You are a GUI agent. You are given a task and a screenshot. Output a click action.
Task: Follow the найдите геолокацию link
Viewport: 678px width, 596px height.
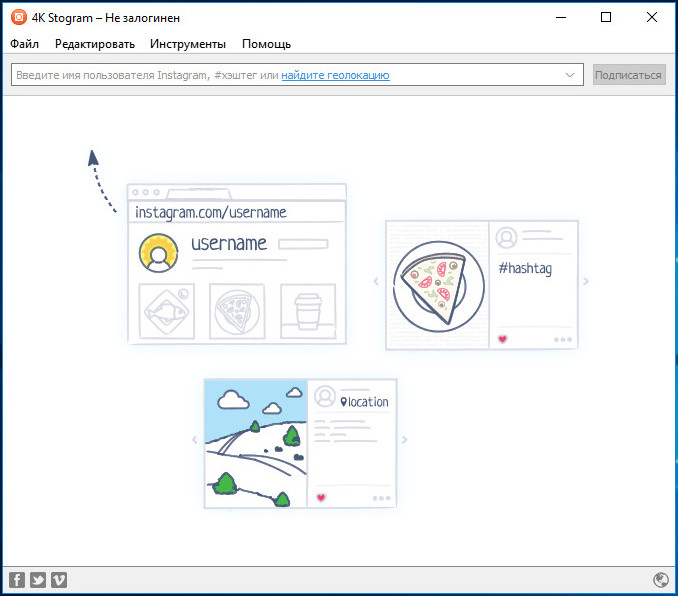[x=335, y=75]
